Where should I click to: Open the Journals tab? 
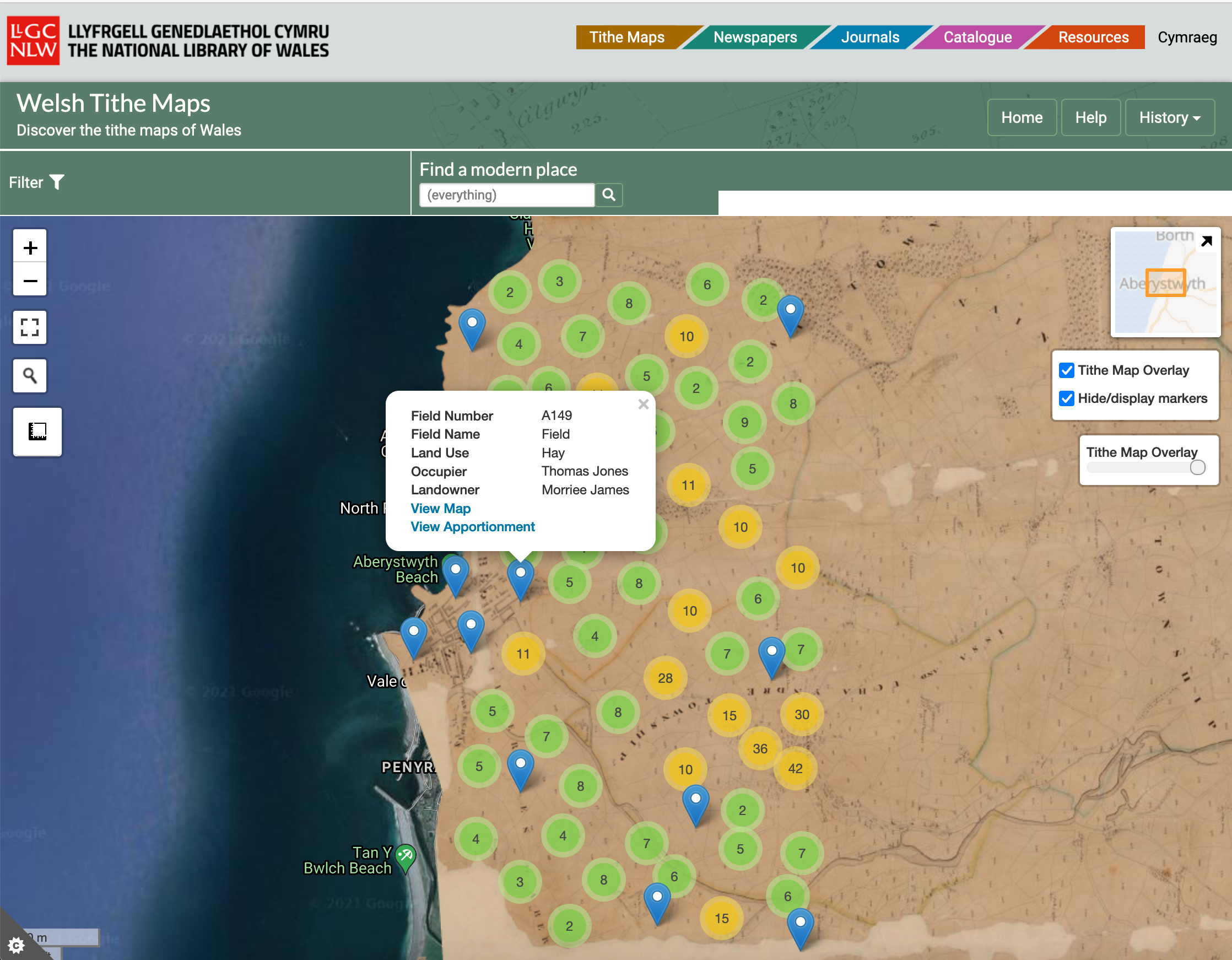click(x=870, y=37)
